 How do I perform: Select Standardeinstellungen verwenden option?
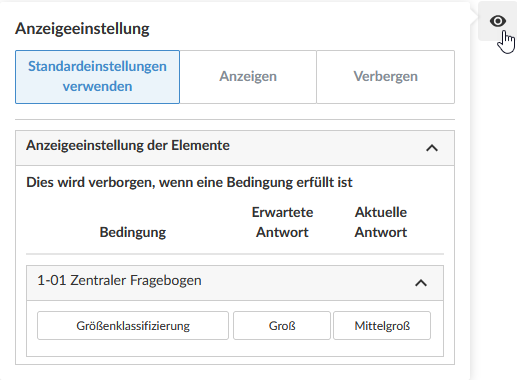tap(97, 77)
